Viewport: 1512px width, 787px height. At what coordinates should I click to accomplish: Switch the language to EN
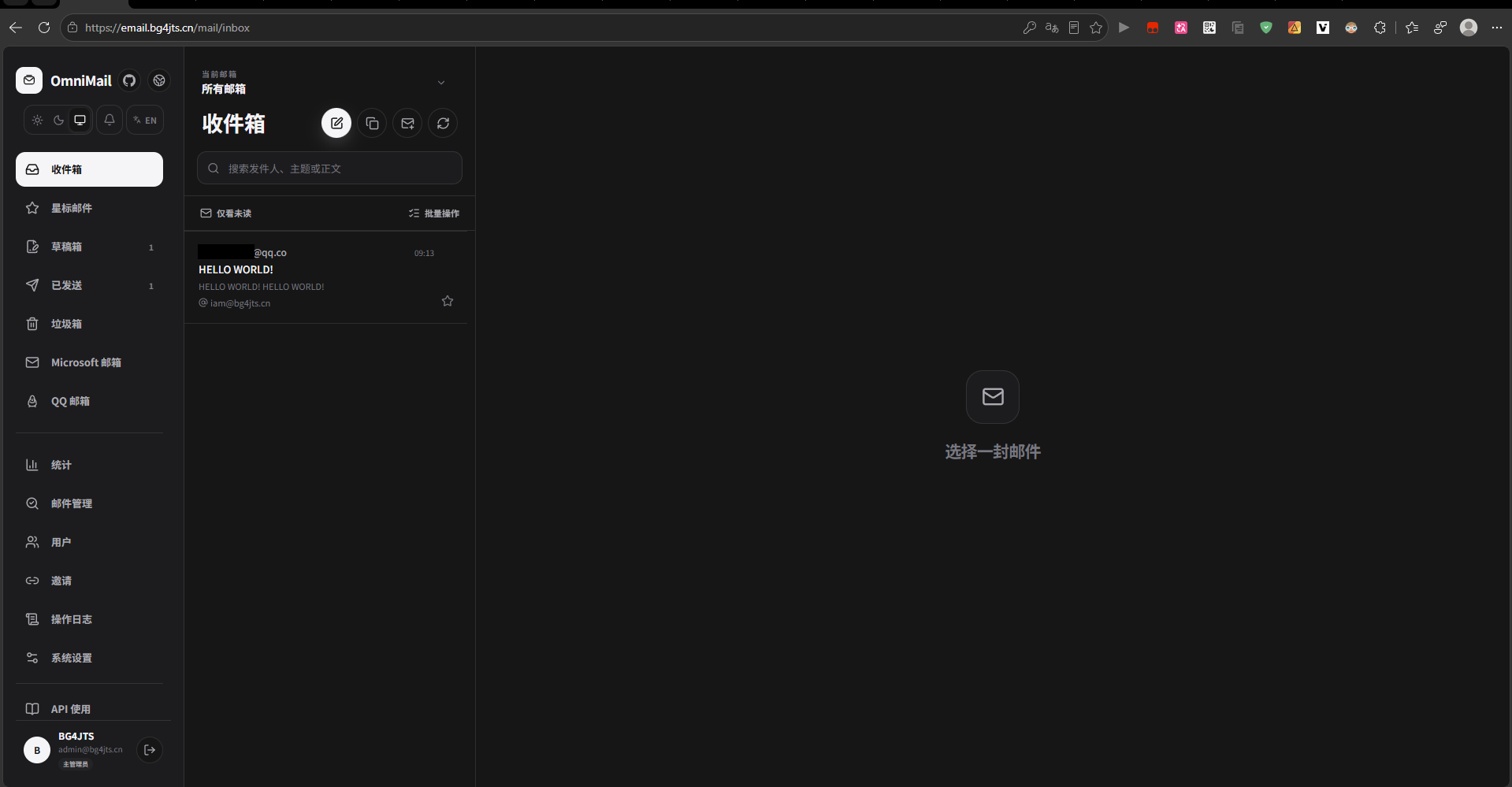click(145, 120)
